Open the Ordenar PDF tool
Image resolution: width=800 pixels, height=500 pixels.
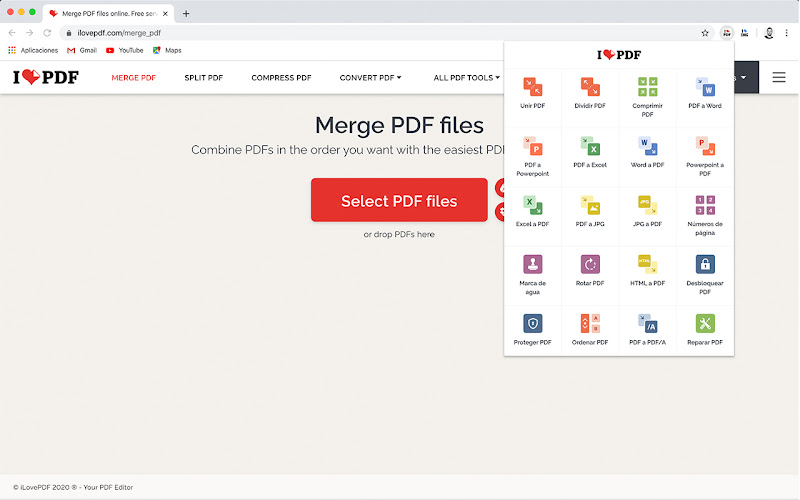pyautogui.click(x=590, y=330)
